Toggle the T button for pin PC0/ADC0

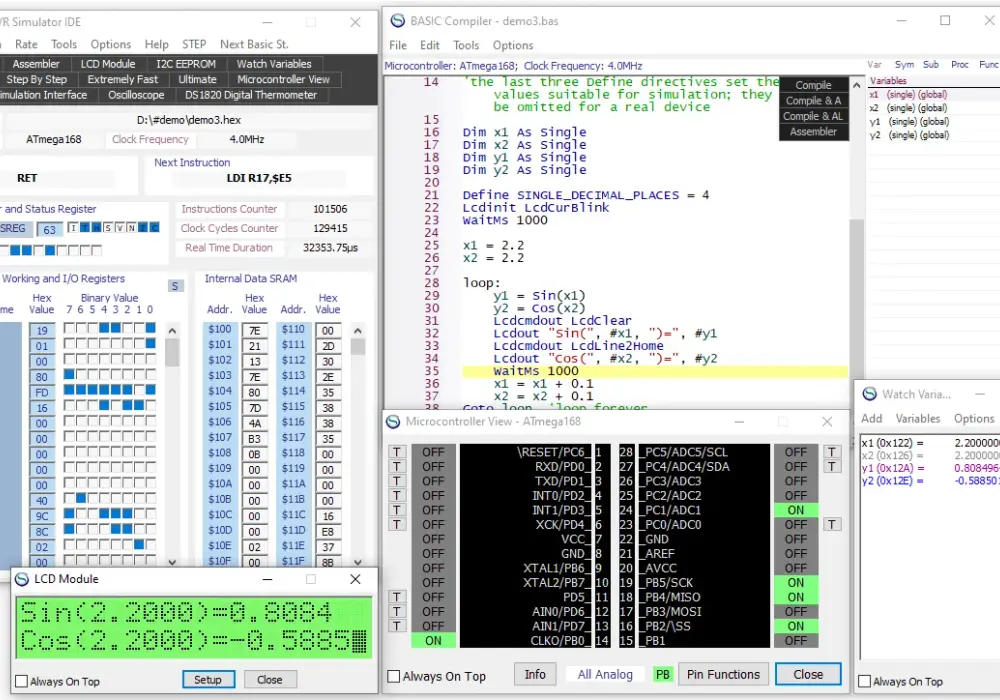(x=832, y=525)
